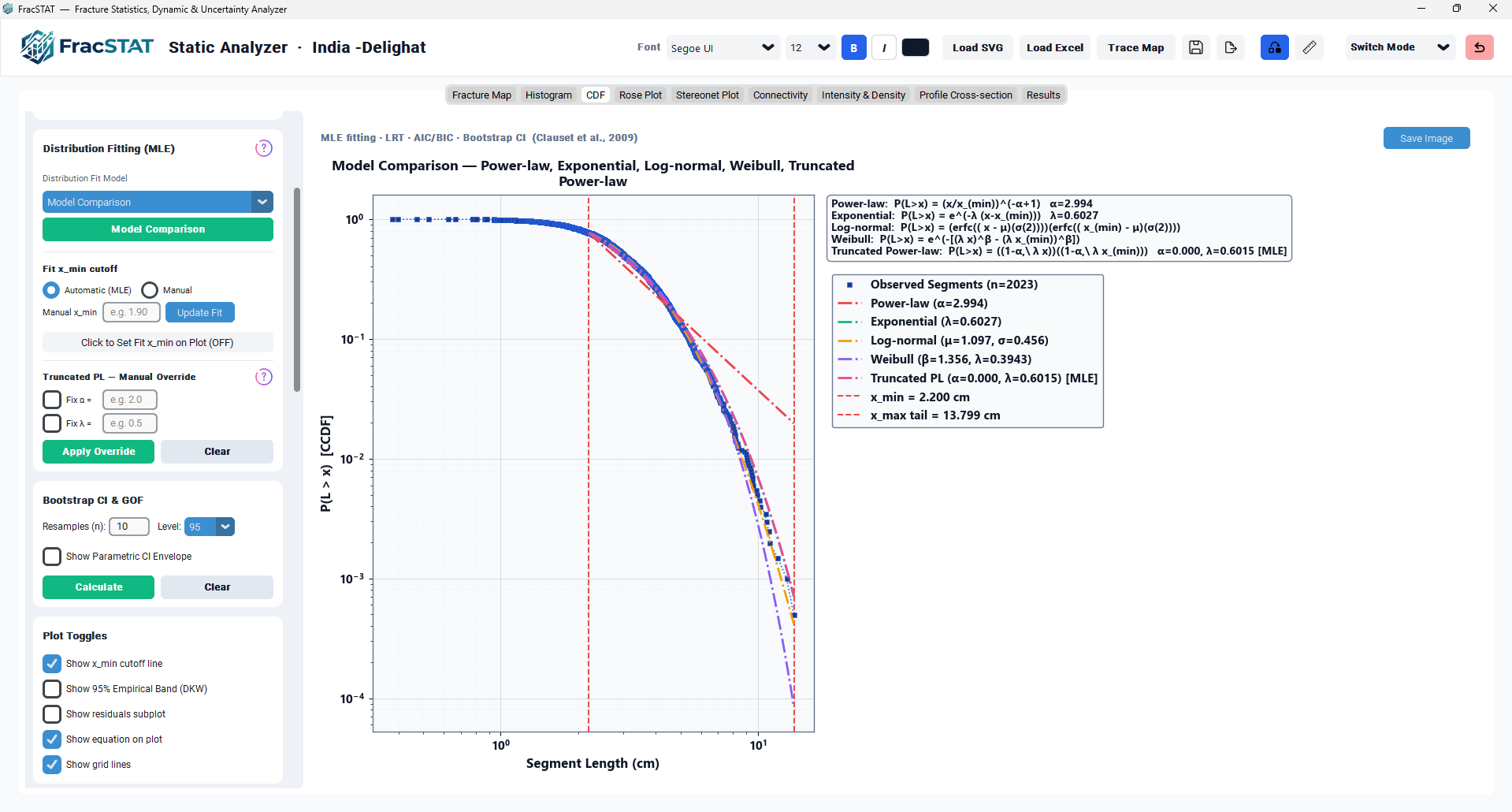The height and width of the screenshot is (812, 1512).
Task: Select Automatic (MLE) radio option
Action: point(51,290)
